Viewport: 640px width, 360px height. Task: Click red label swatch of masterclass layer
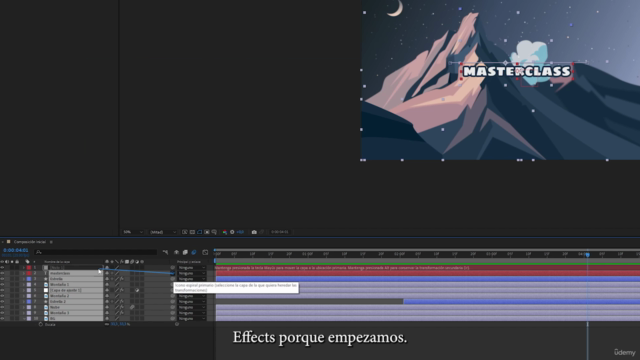pyautogui.click(x=29, y=273)
